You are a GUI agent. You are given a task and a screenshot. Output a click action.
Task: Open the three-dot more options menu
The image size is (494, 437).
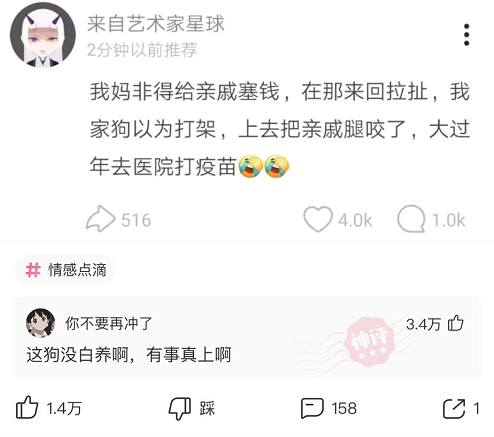coord(466,35)
